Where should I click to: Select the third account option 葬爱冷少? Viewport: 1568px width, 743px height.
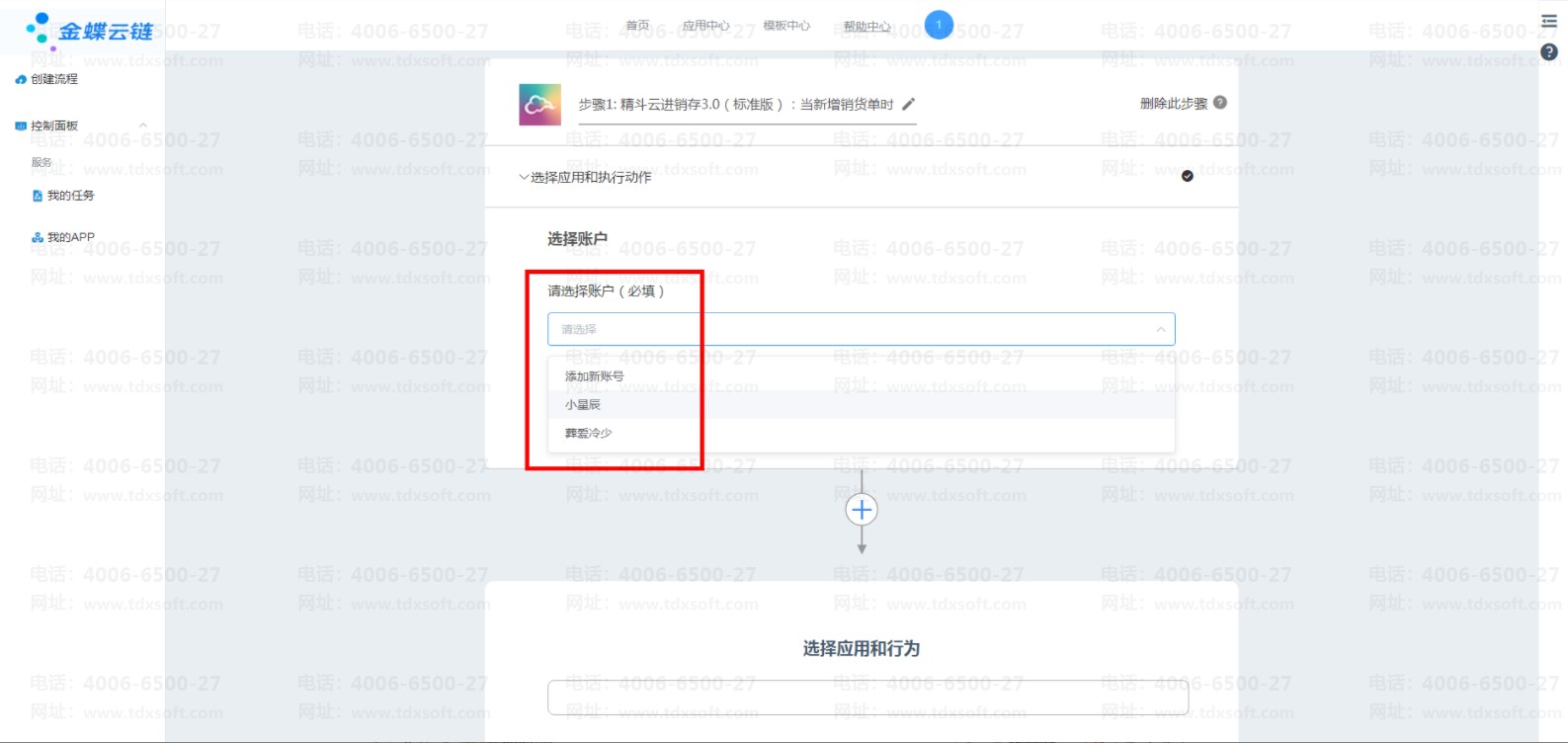pyautogui.click(x=588, y=434)
